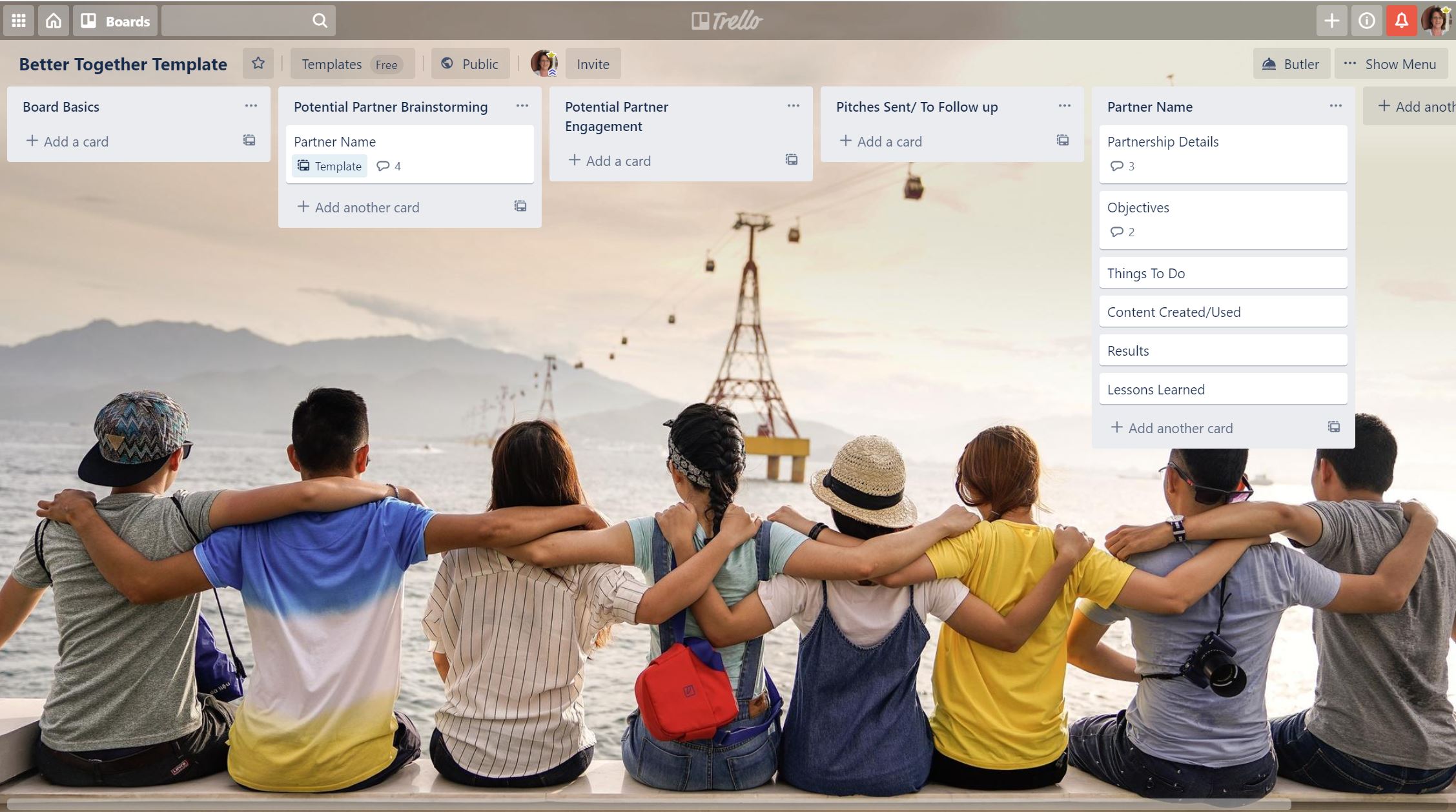Viewport: 1456px width, 812px height.
Task: Open Butler automation
Action: [x=1291, y=64]
